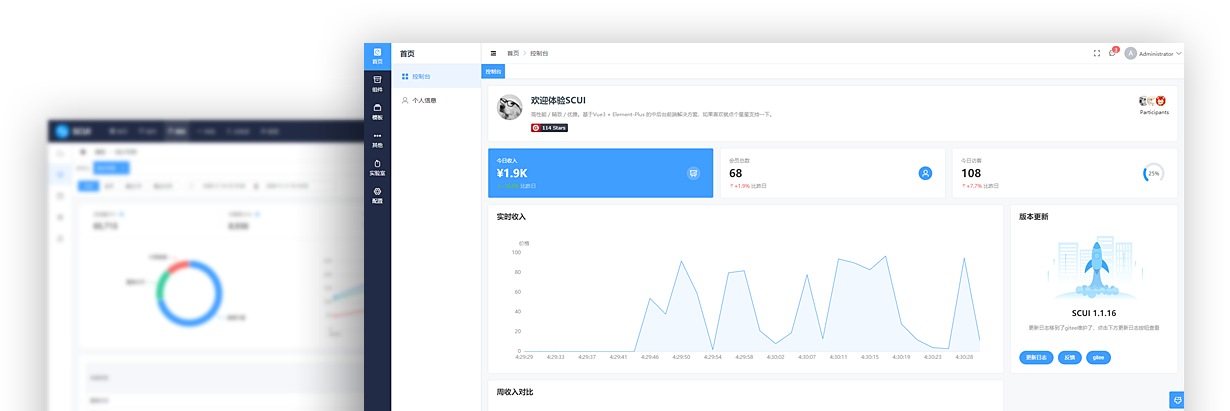This screenshot has width=1230, height=411.
Task: Open the message notifications icon
Action: (x=1112, y=53)
